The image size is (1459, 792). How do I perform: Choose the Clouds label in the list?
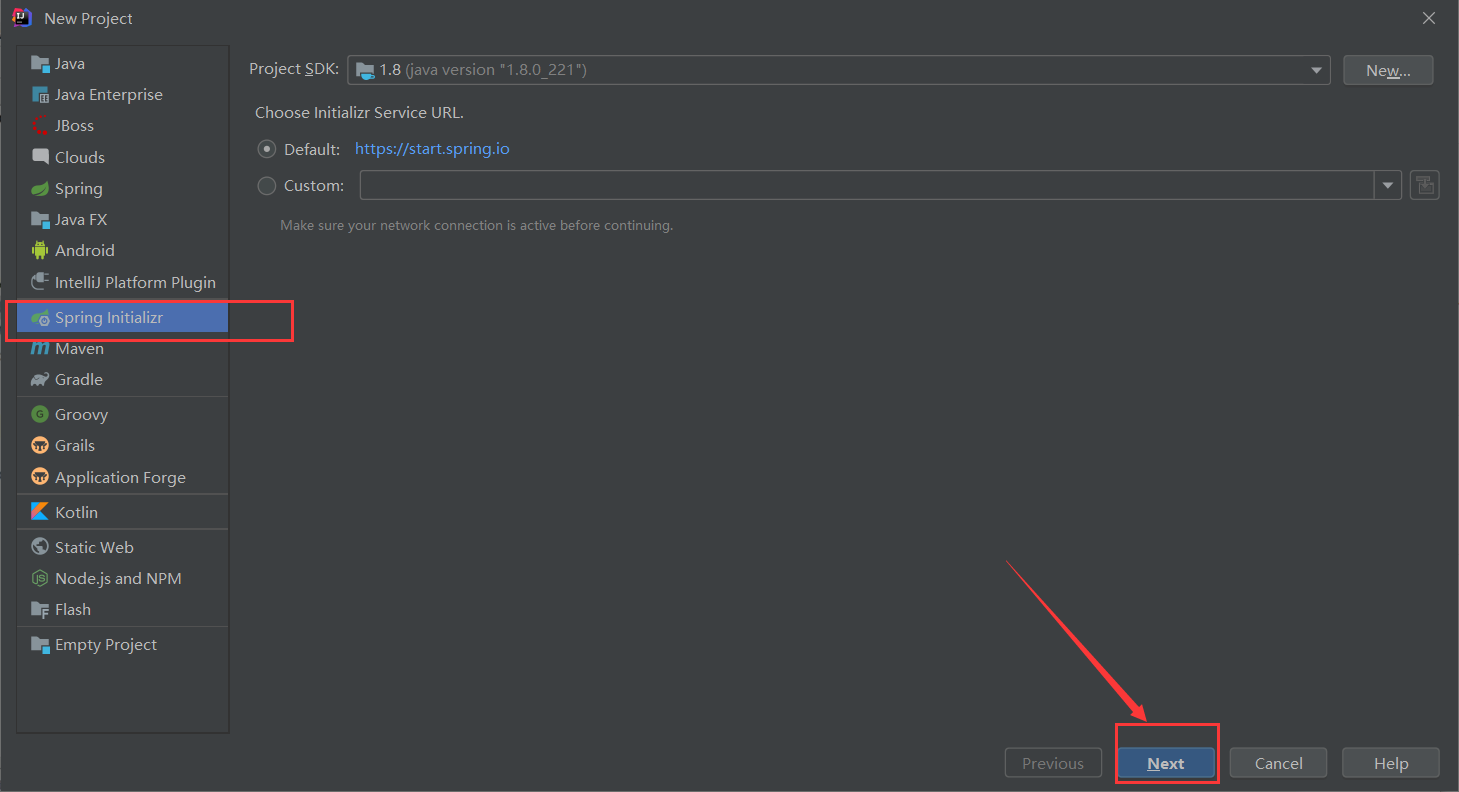(x=80, y=157)
